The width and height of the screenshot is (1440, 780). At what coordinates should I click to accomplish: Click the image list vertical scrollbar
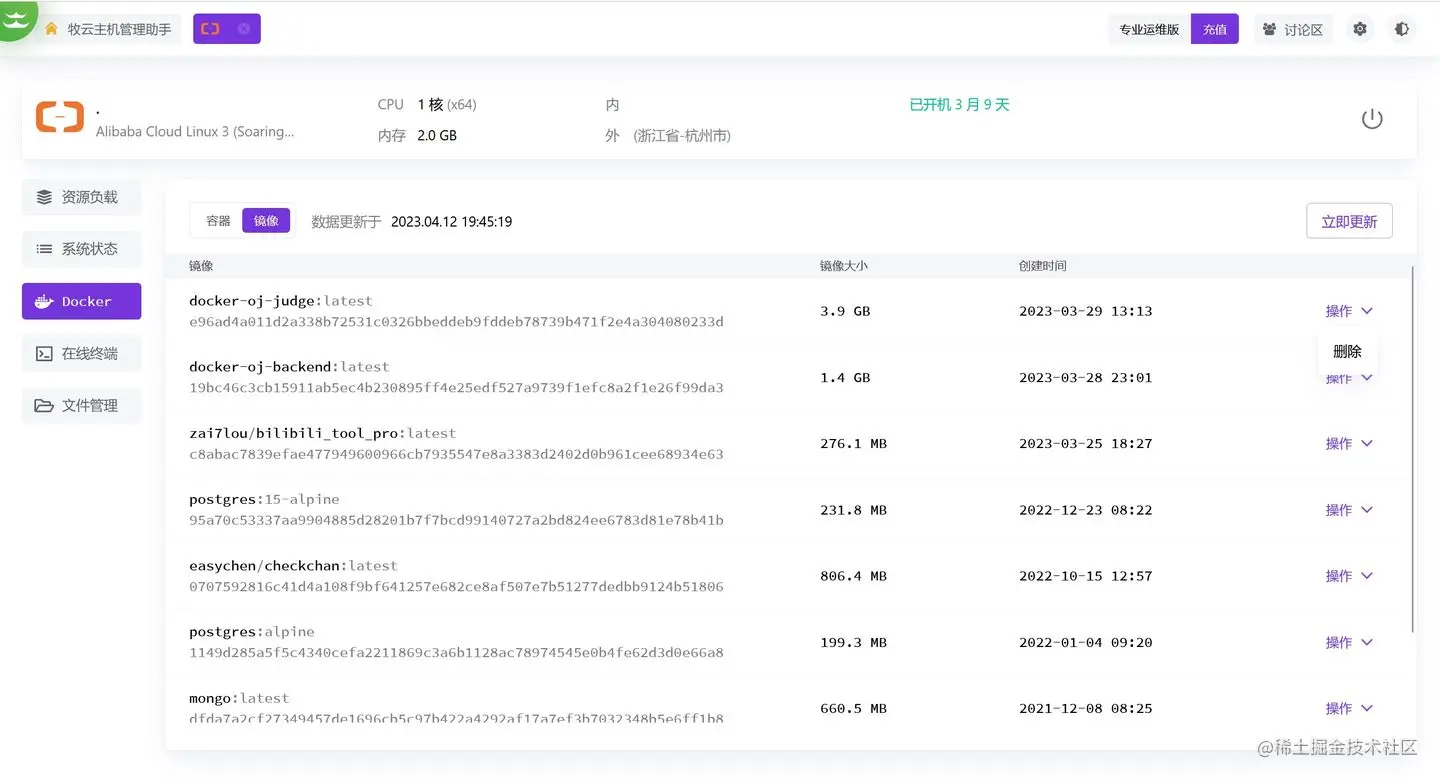1413,449
